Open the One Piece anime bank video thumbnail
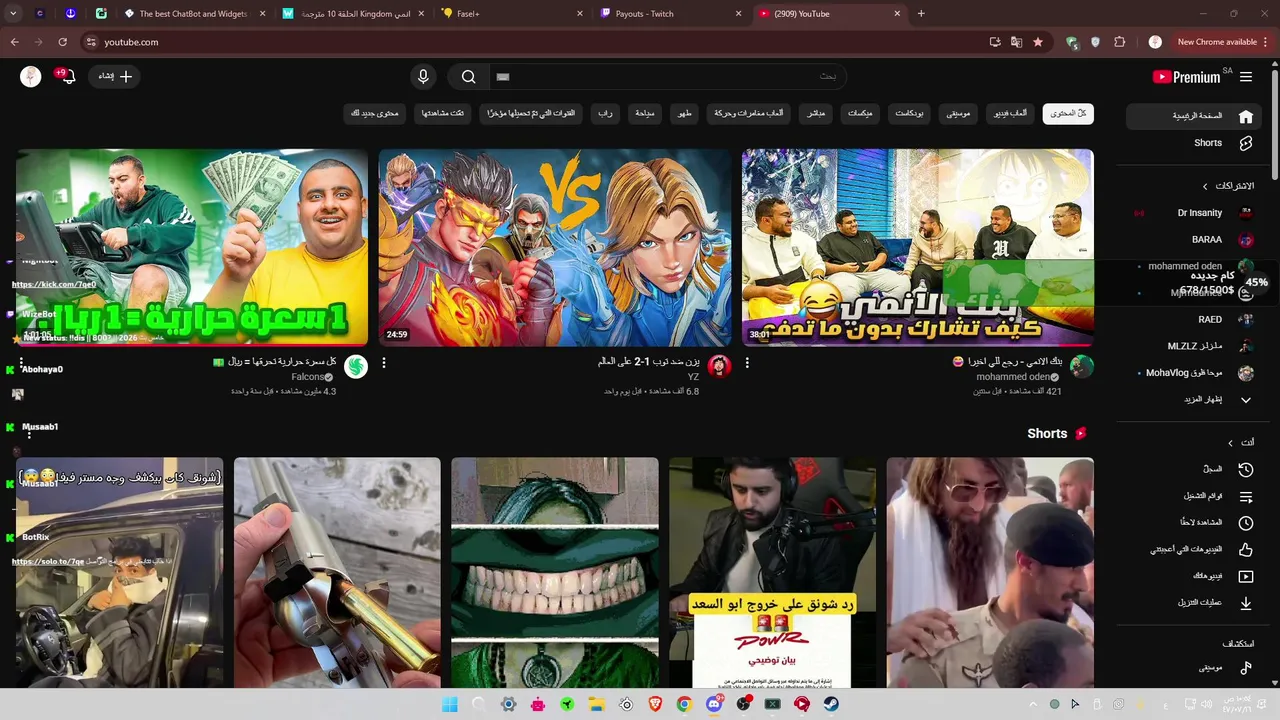 click(918, 248)
